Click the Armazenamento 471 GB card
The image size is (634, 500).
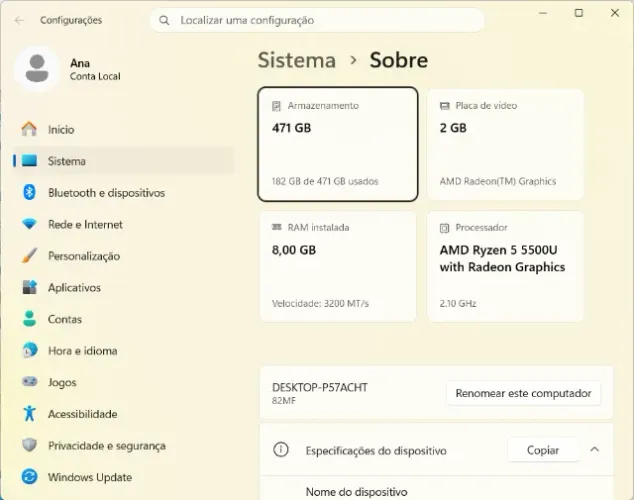click(338, 144)
